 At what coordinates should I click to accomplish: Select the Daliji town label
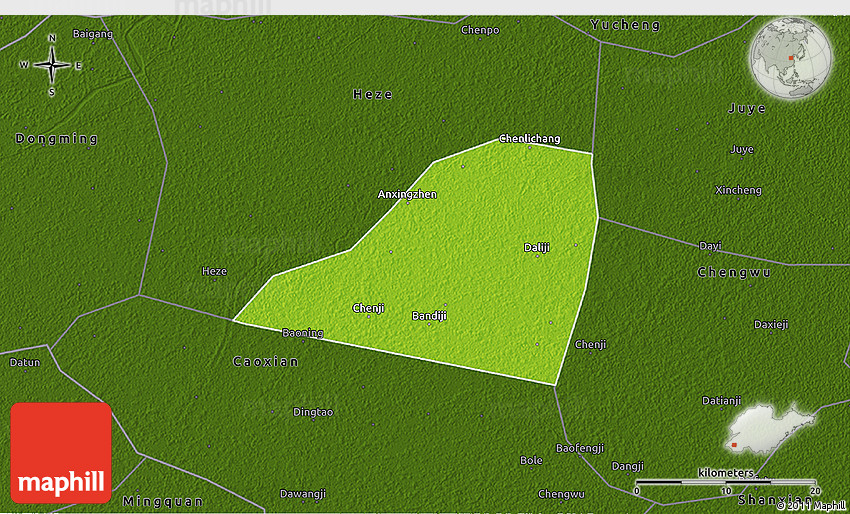537,247
